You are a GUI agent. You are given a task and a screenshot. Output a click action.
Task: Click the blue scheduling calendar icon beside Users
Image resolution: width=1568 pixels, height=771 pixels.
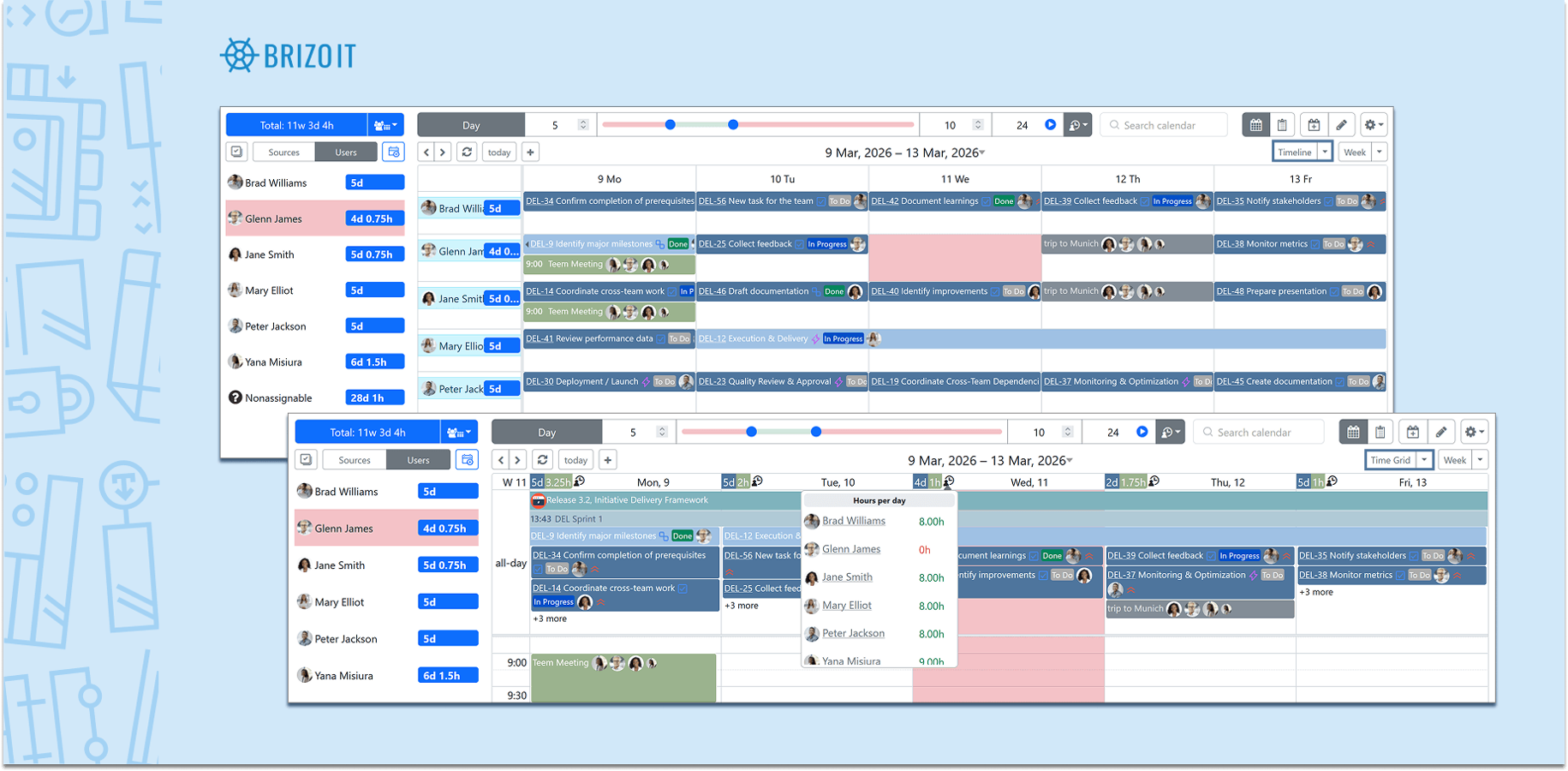point(393,152)
